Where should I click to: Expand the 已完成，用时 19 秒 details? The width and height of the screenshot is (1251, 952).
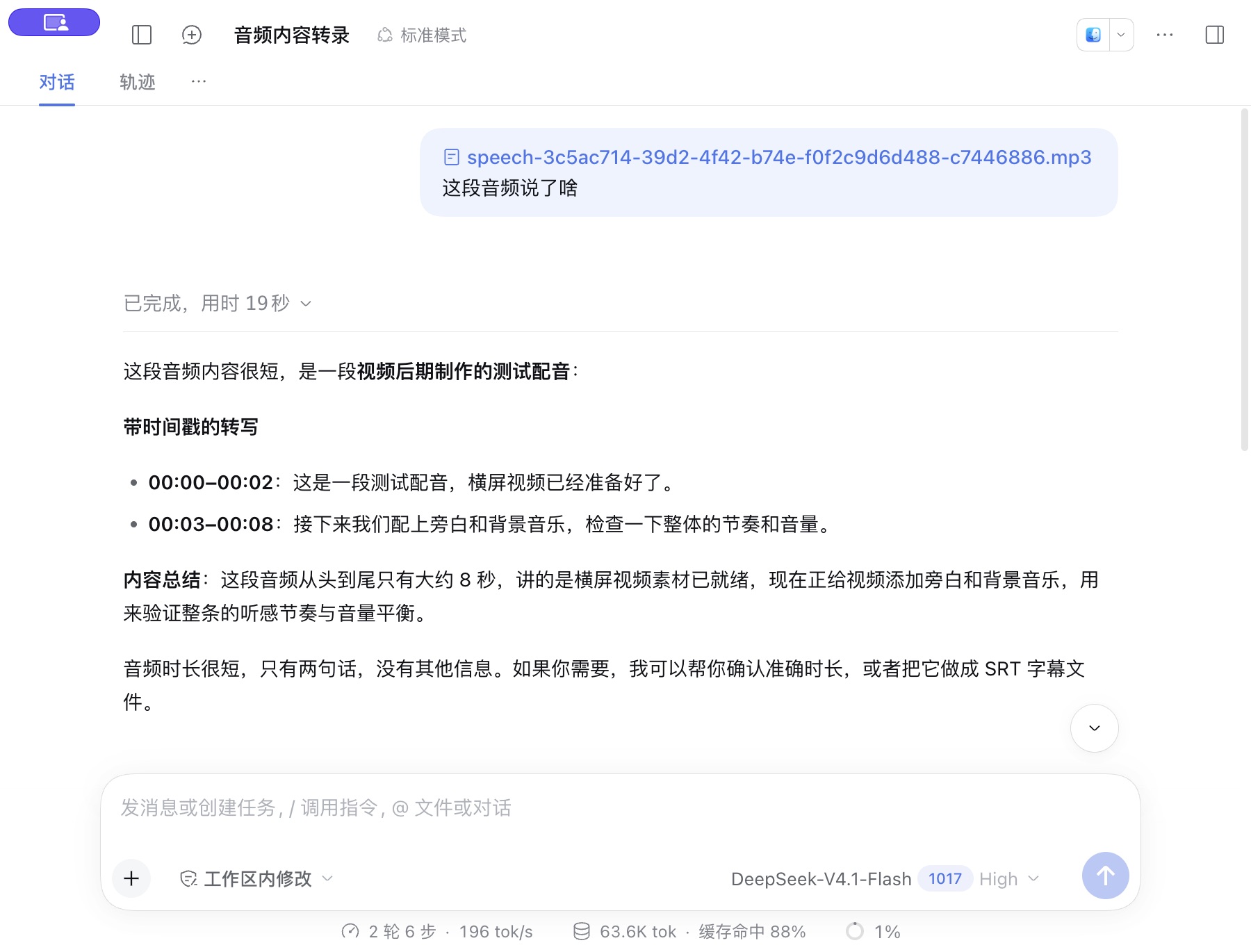click(218, 303)
